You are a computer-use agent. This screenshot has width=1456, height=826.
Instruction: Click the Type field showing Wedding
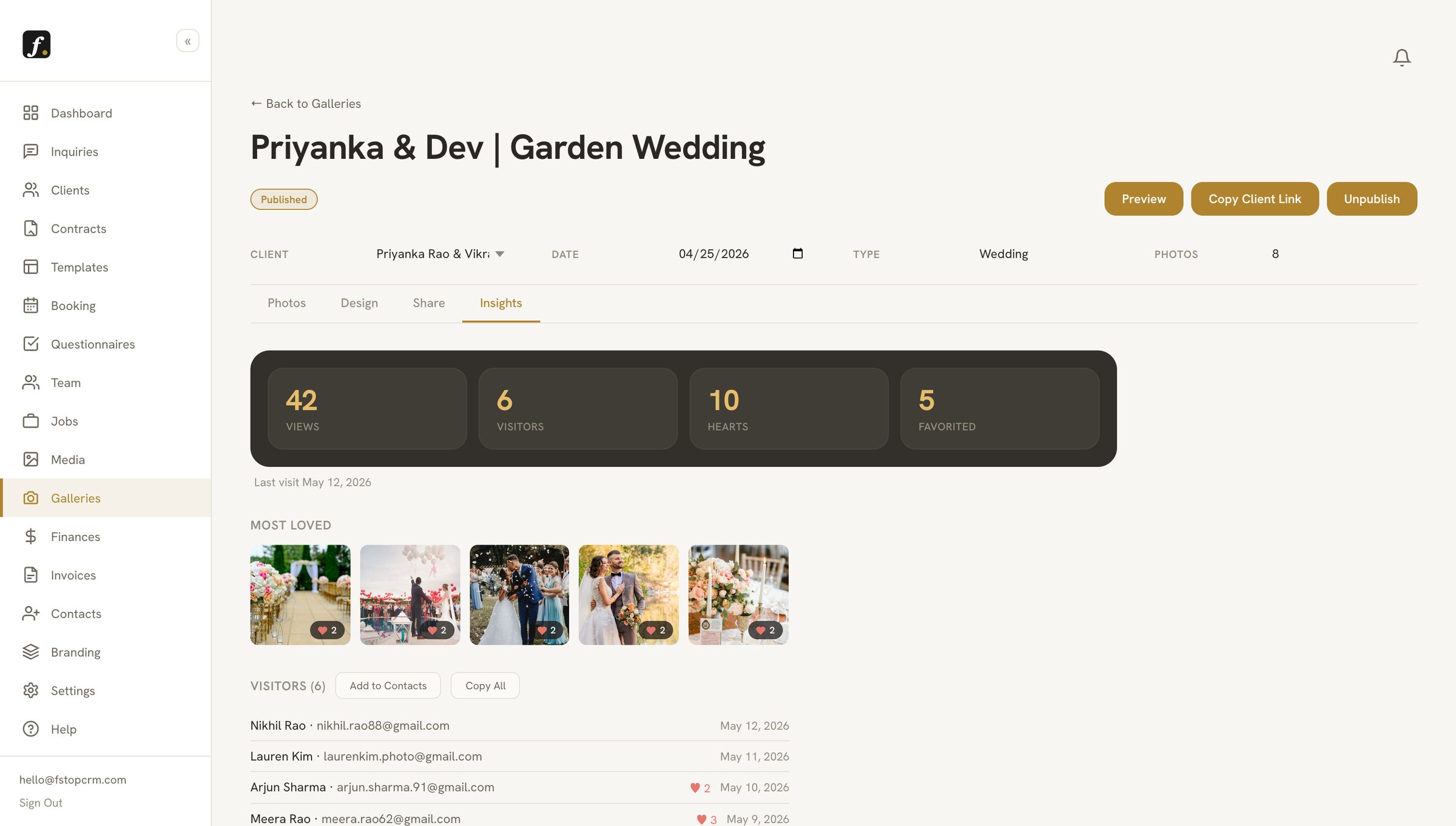click(1003, 254)
